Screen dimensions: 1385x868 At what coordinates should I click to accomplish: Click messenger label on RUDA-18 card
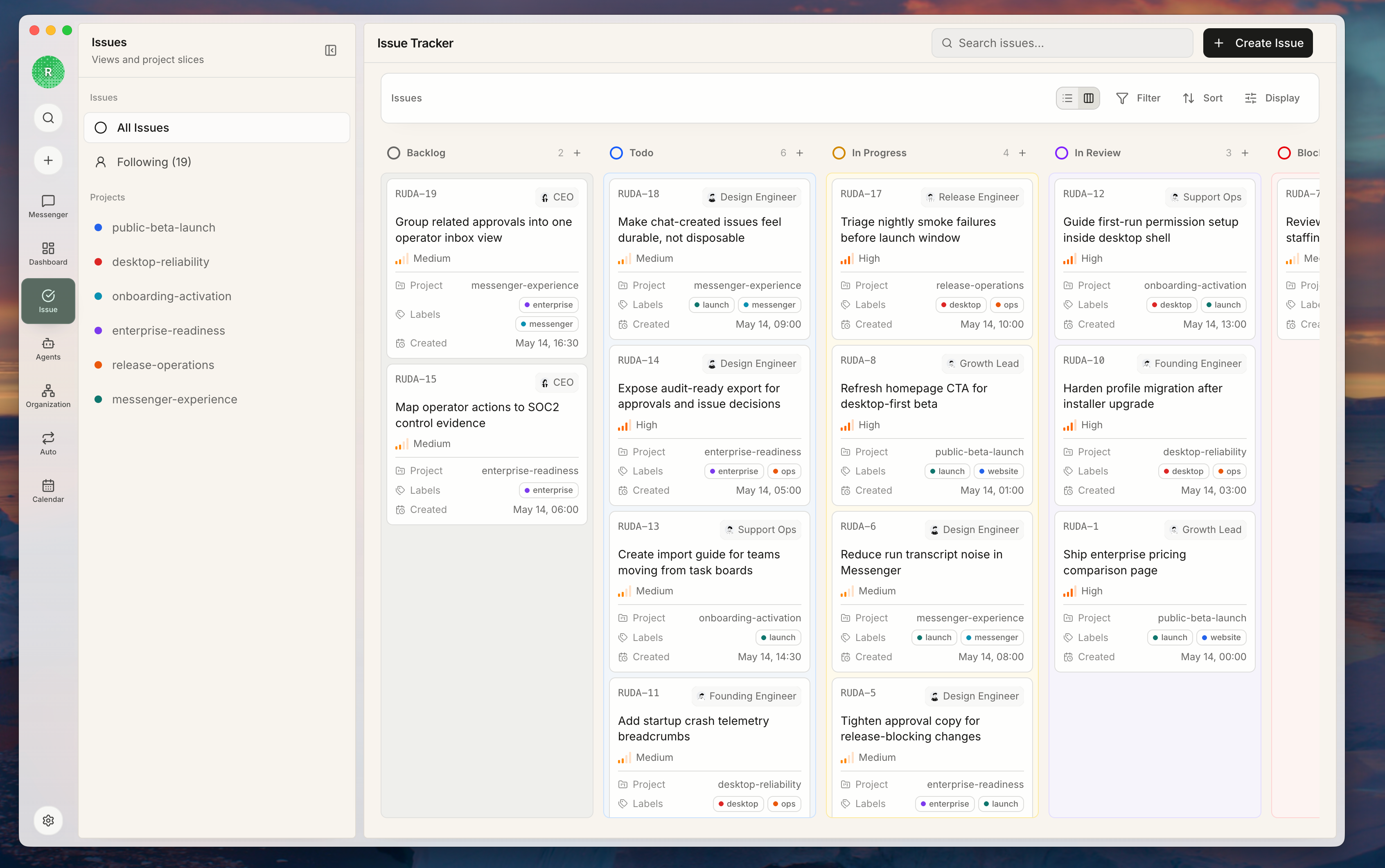tap(769, 305)
